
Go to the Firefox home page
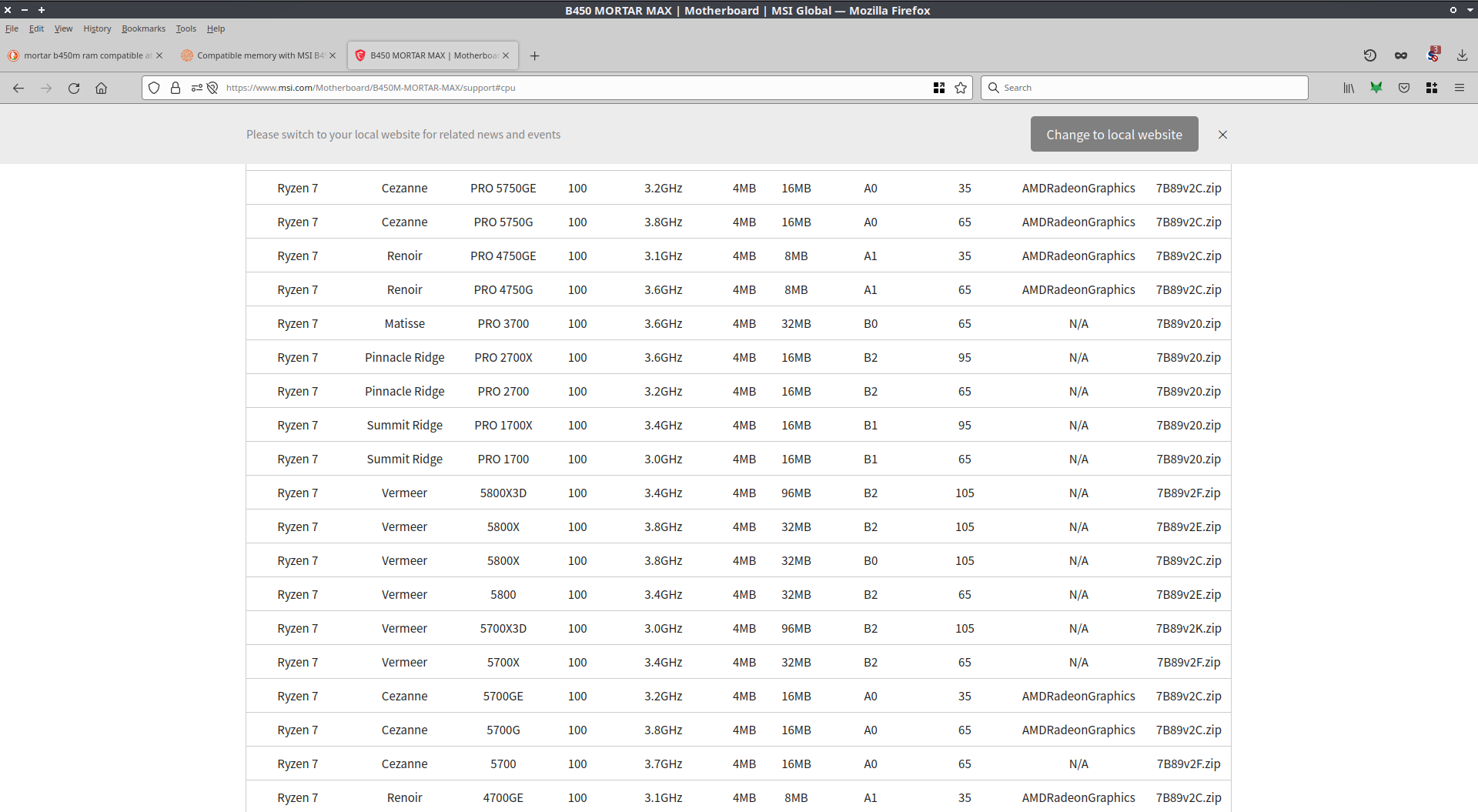point(101,89)
